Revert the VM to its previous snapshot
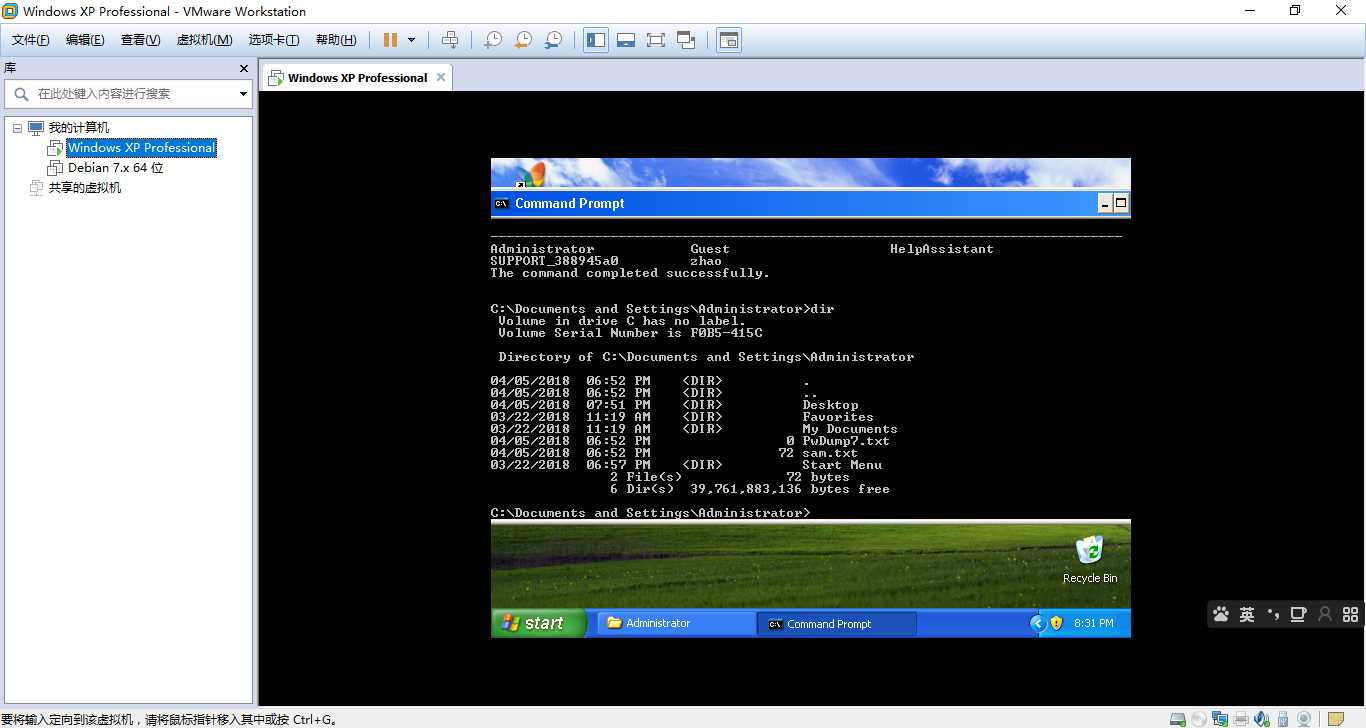 coord(523,40)
